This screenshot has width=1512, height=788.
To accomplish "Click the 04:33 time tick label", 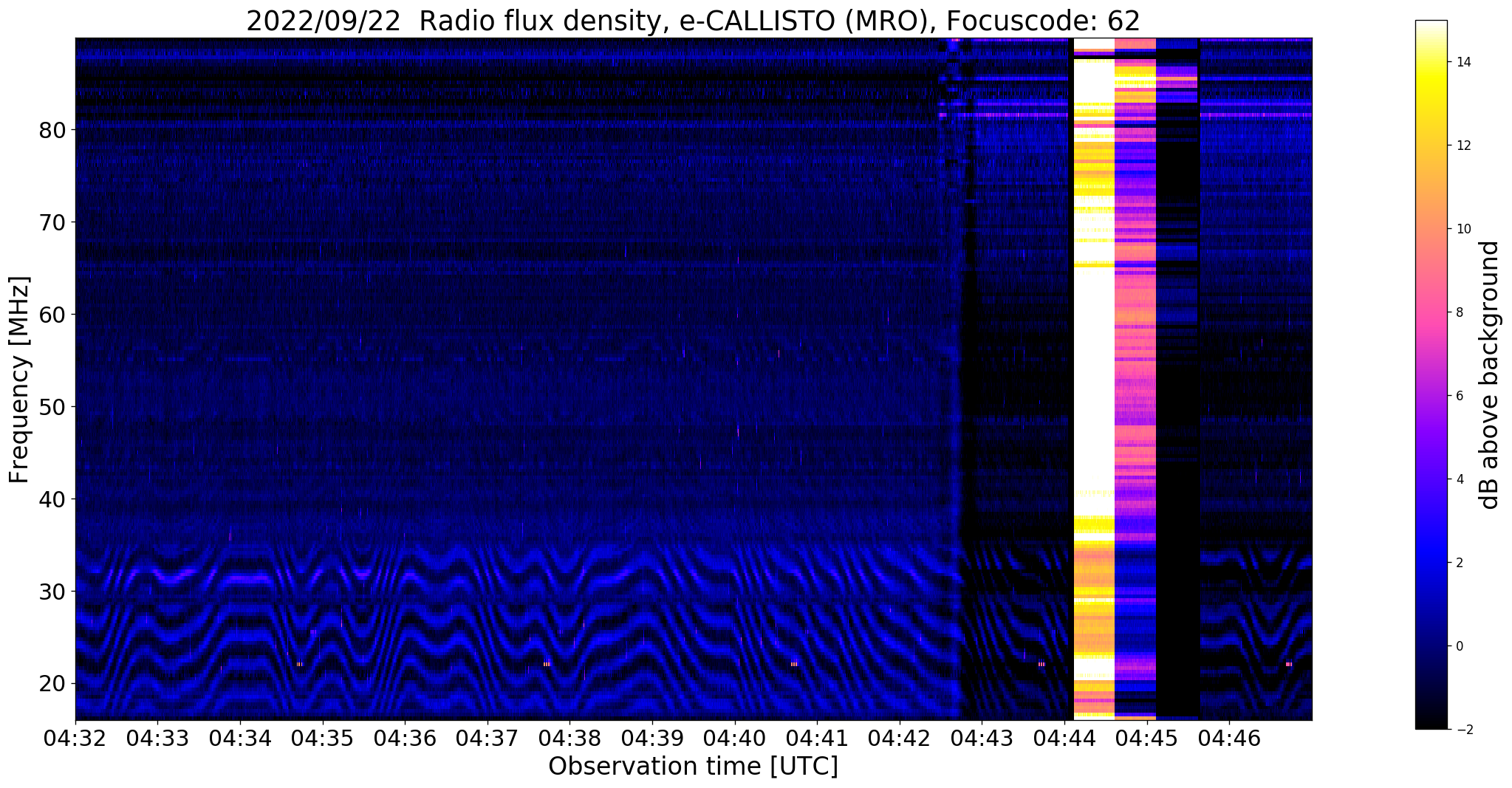I will [157, 738].
